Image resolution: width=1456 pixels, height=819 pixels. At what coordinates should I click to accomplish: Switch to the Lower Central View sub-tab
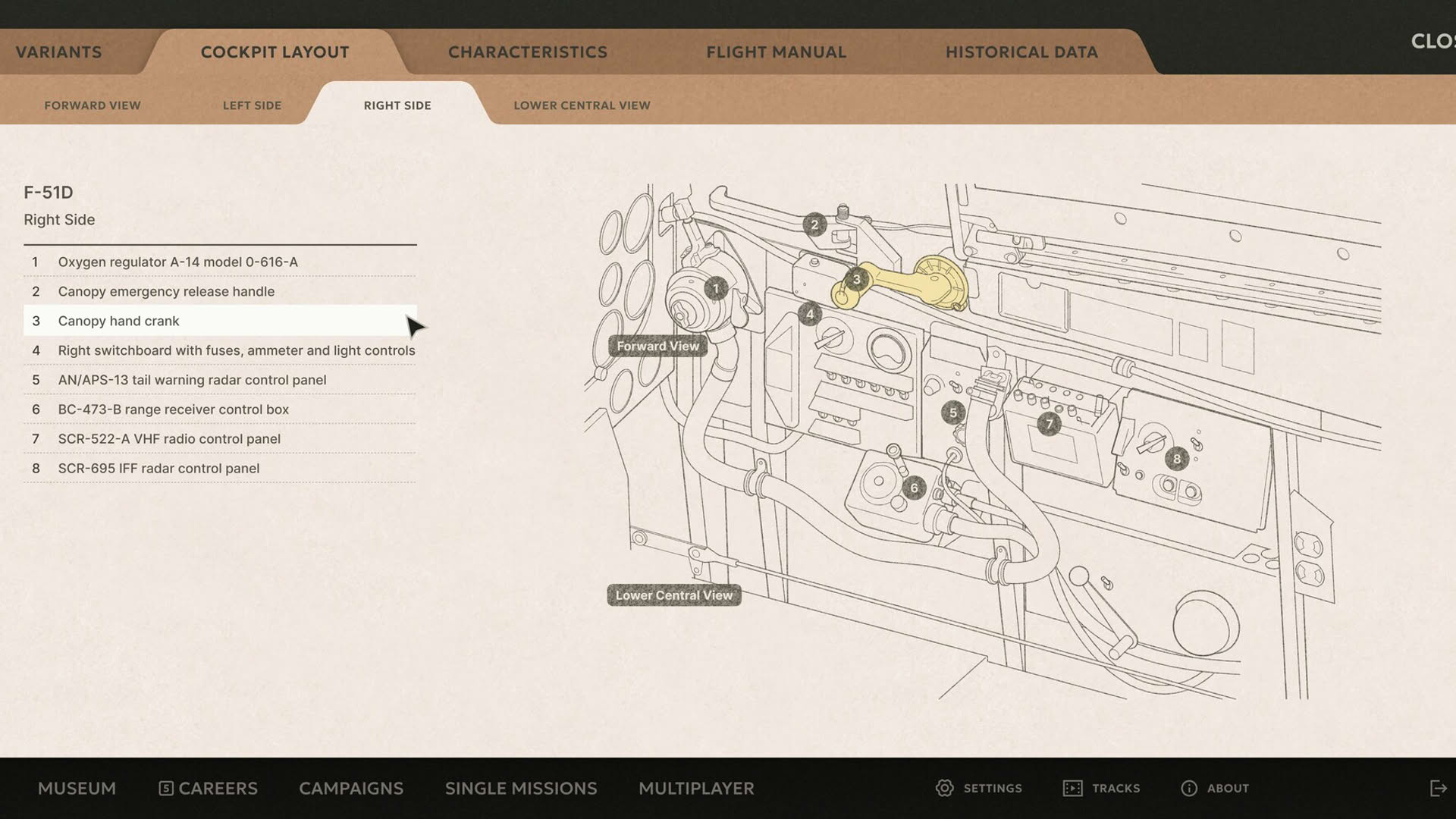pos(582,105)
